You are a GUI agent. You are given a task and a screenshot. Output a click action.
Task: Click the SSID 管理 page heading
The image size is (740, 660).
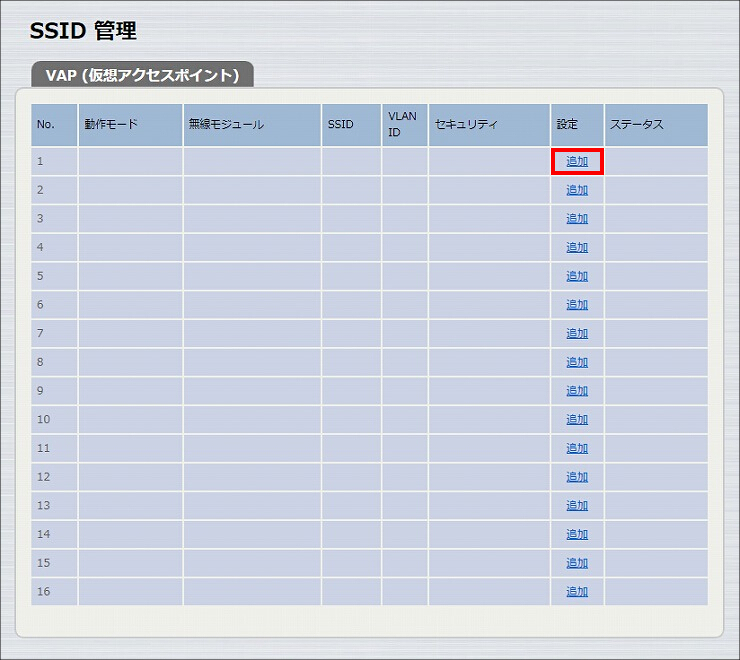tap(83, 31)
